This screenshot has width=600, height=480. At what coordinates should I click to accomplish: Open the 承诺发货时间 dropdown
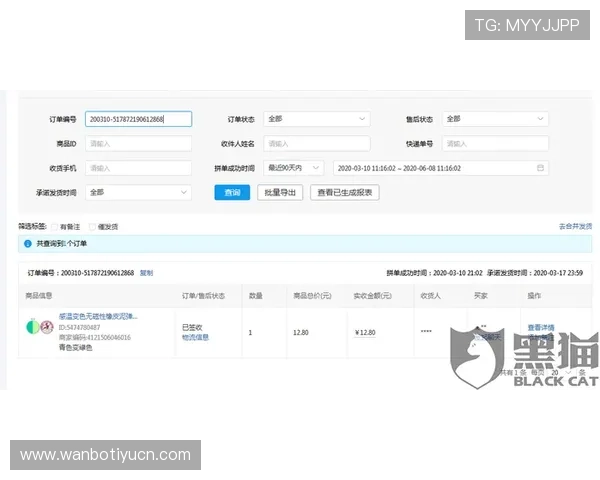(138, 193)
